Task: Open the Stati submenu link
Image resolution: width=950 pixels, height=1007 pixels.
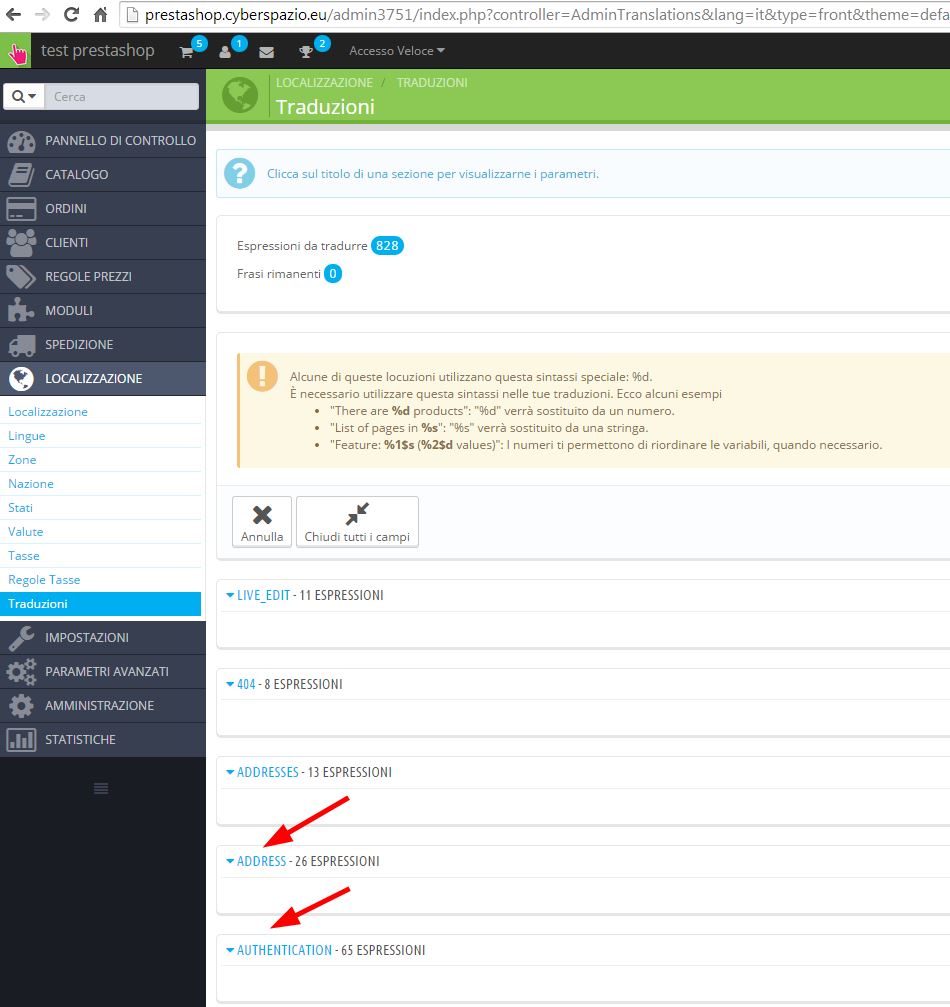Action: coord(20,508)
